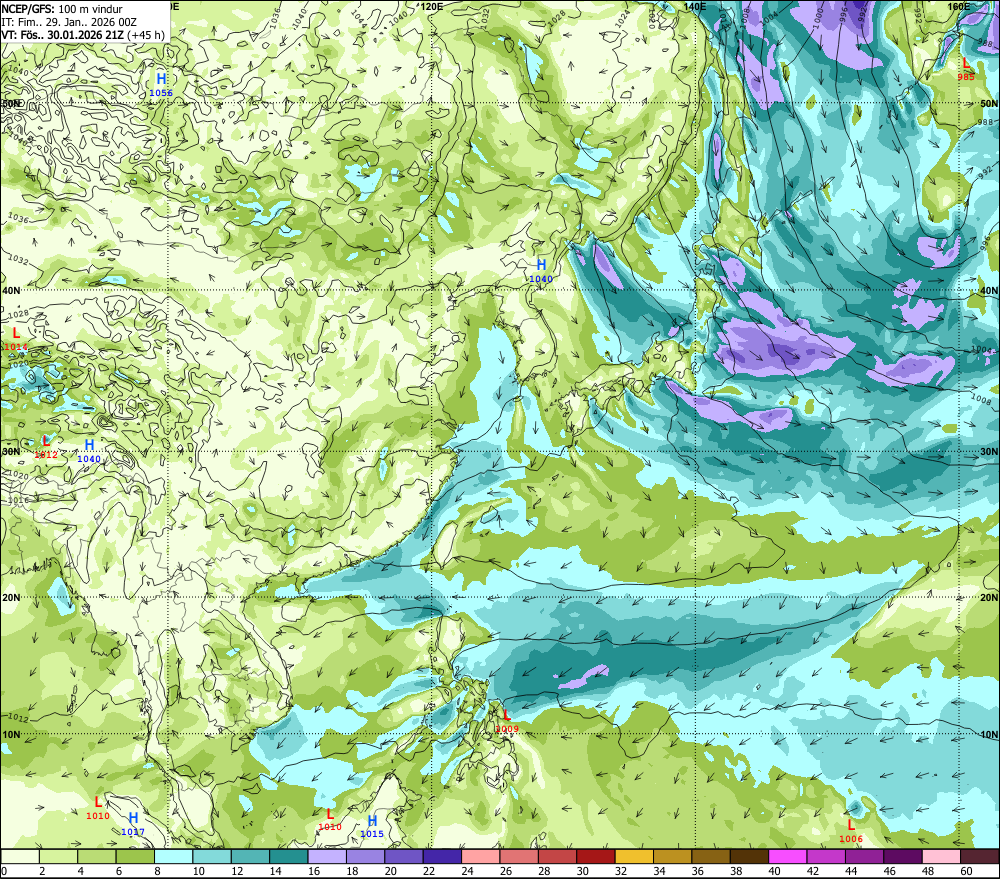Click the 1008 isobar label east of Japan

(x=982, y=401)
